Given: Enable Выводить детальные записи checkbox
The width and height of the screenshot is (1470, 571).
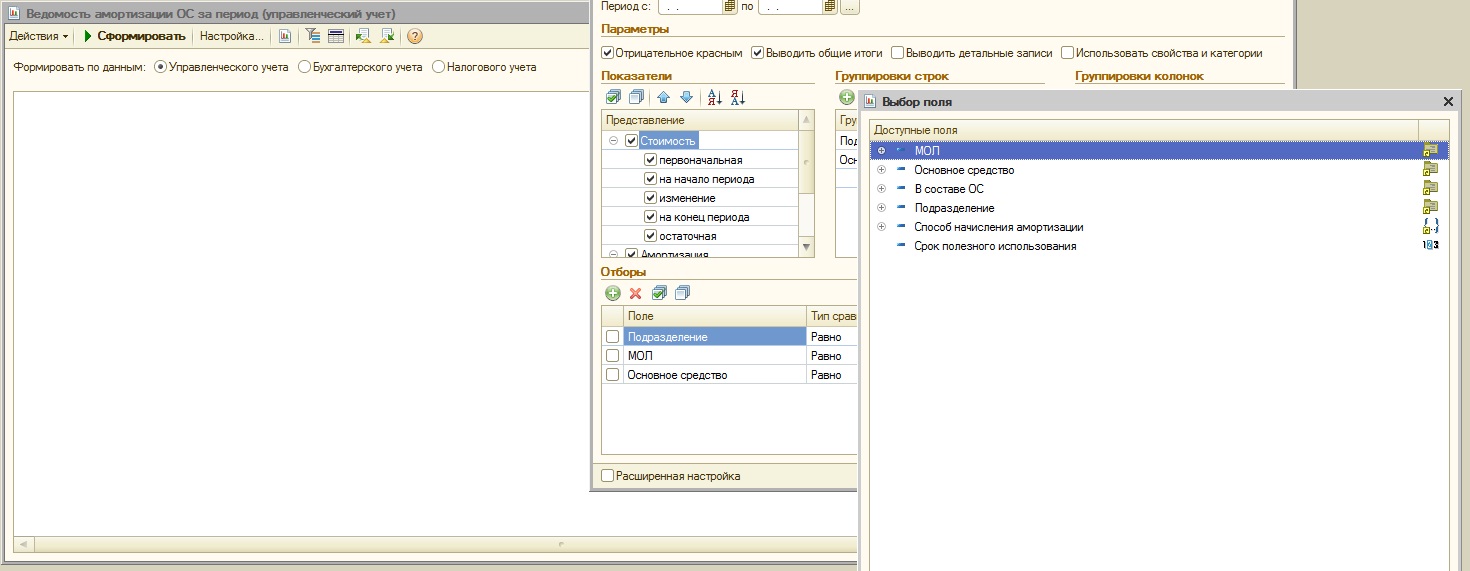Looking at the screenshot, I should [x=897, y=53].
